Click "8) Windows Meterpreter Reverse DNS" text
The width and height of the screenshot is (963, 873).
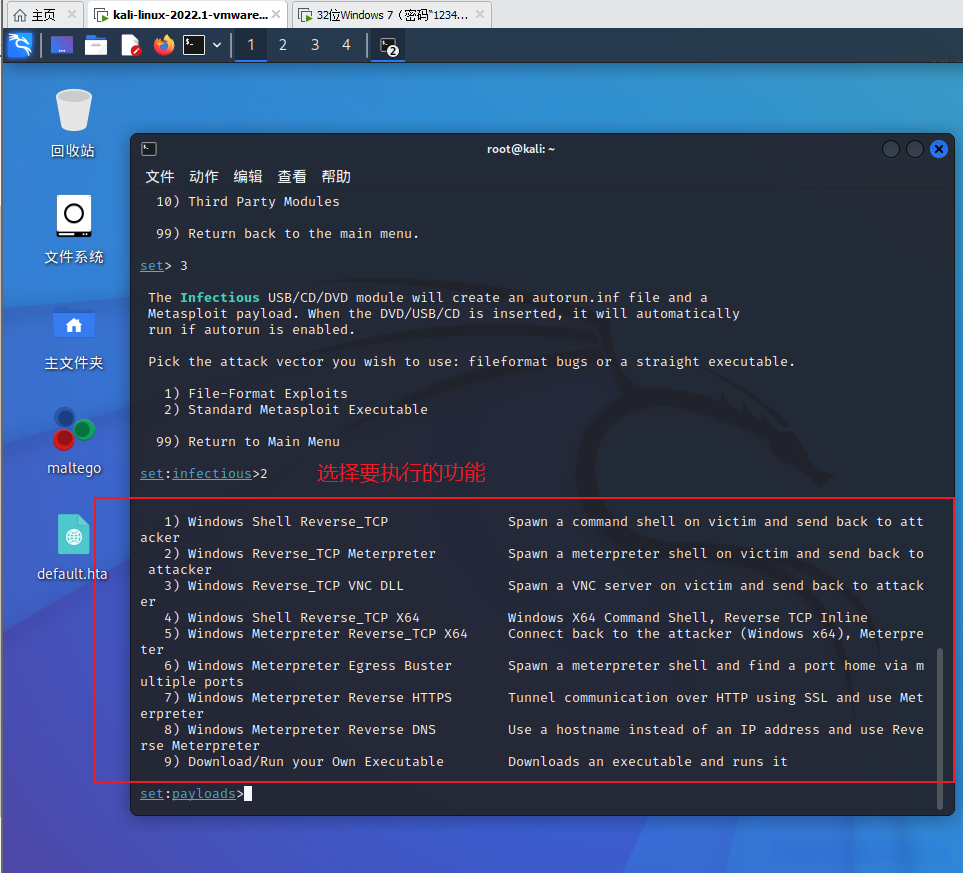[x=300, y=729]
